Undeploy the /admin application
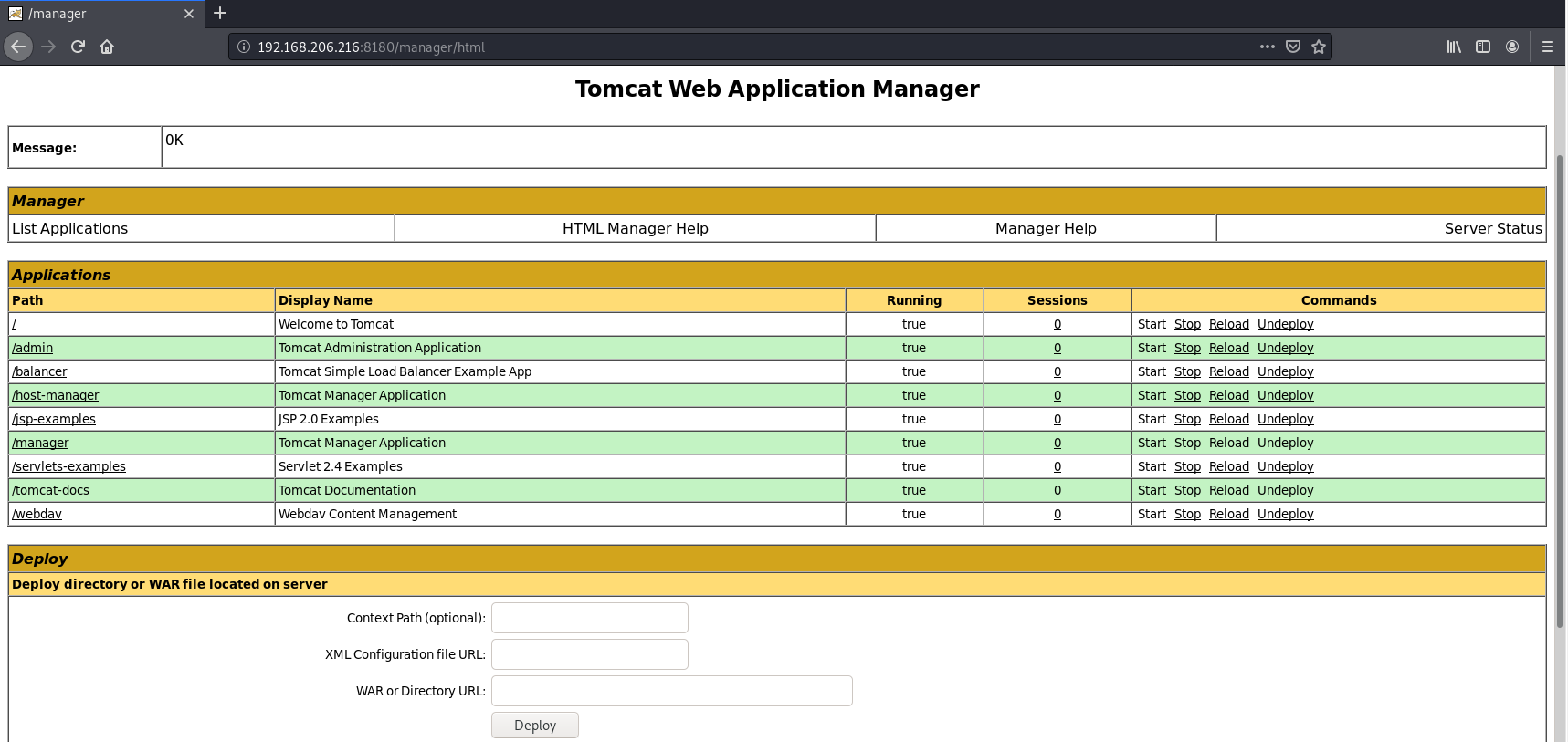 click(x=1286, y=348)
